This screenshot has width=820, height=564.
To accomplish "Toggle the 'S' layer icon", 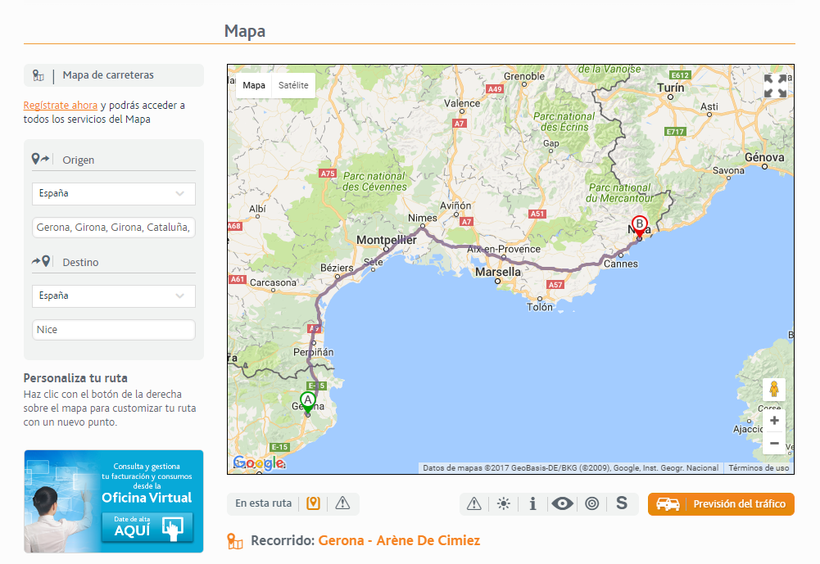I will click(x=622, y=504).
